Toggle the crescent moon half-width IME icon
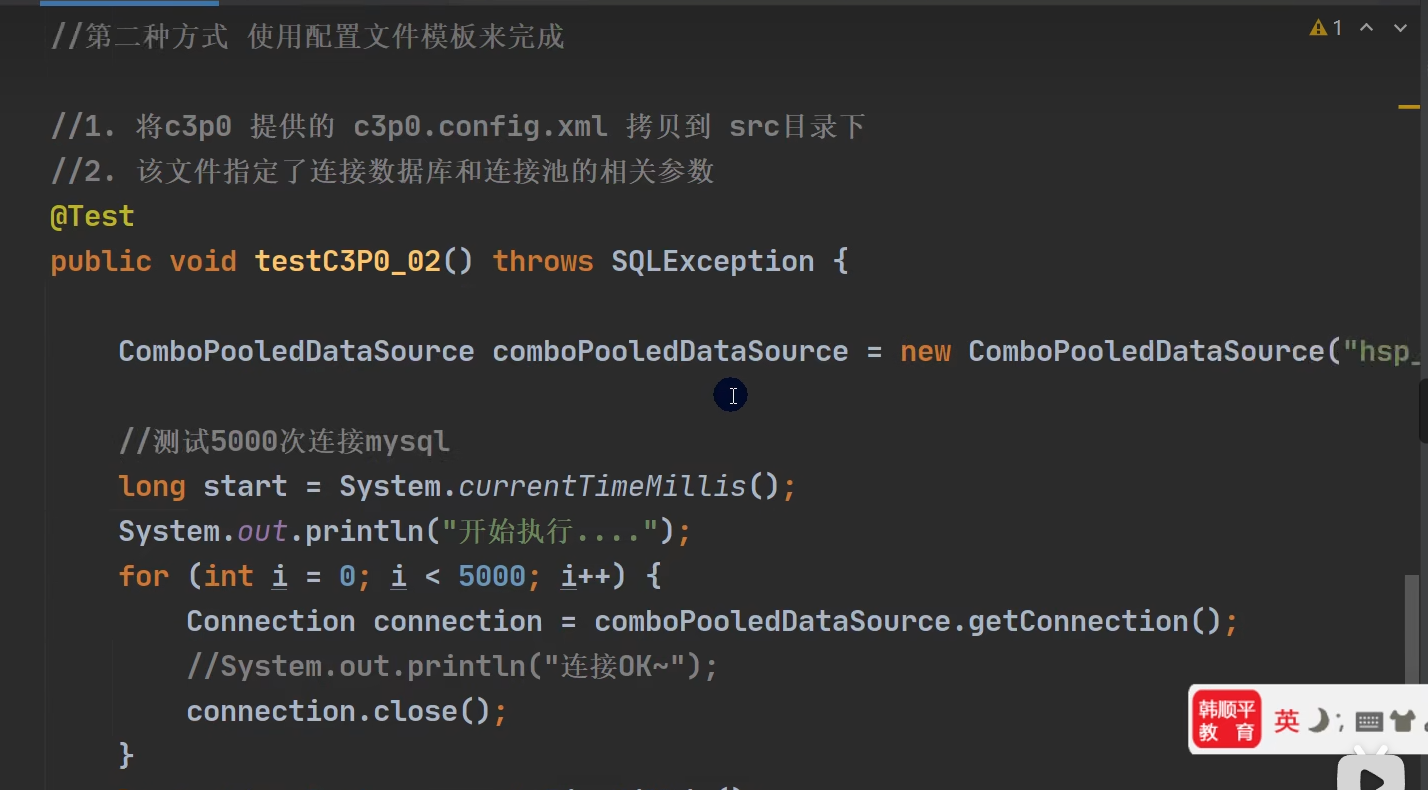Screen dimensions: 1428x790 pyautogui.click(x=1319, y=720)
